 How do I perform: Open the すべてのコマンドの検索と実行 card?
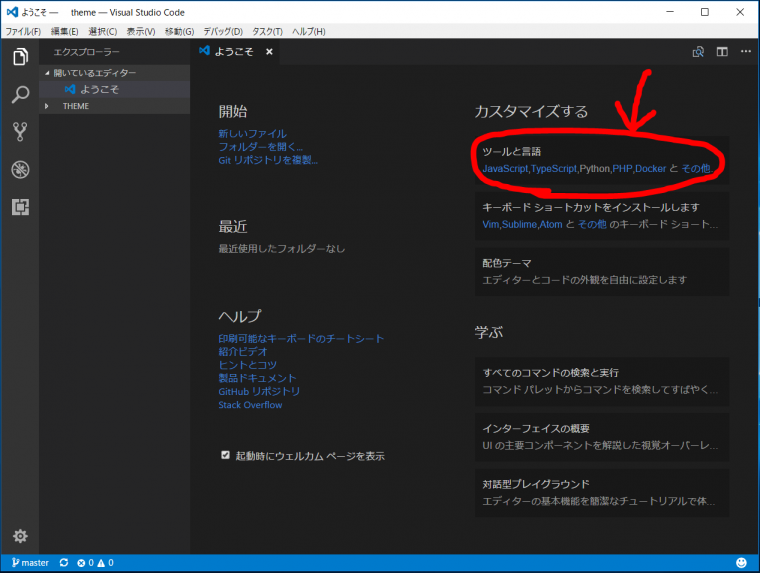coord(602,382)
